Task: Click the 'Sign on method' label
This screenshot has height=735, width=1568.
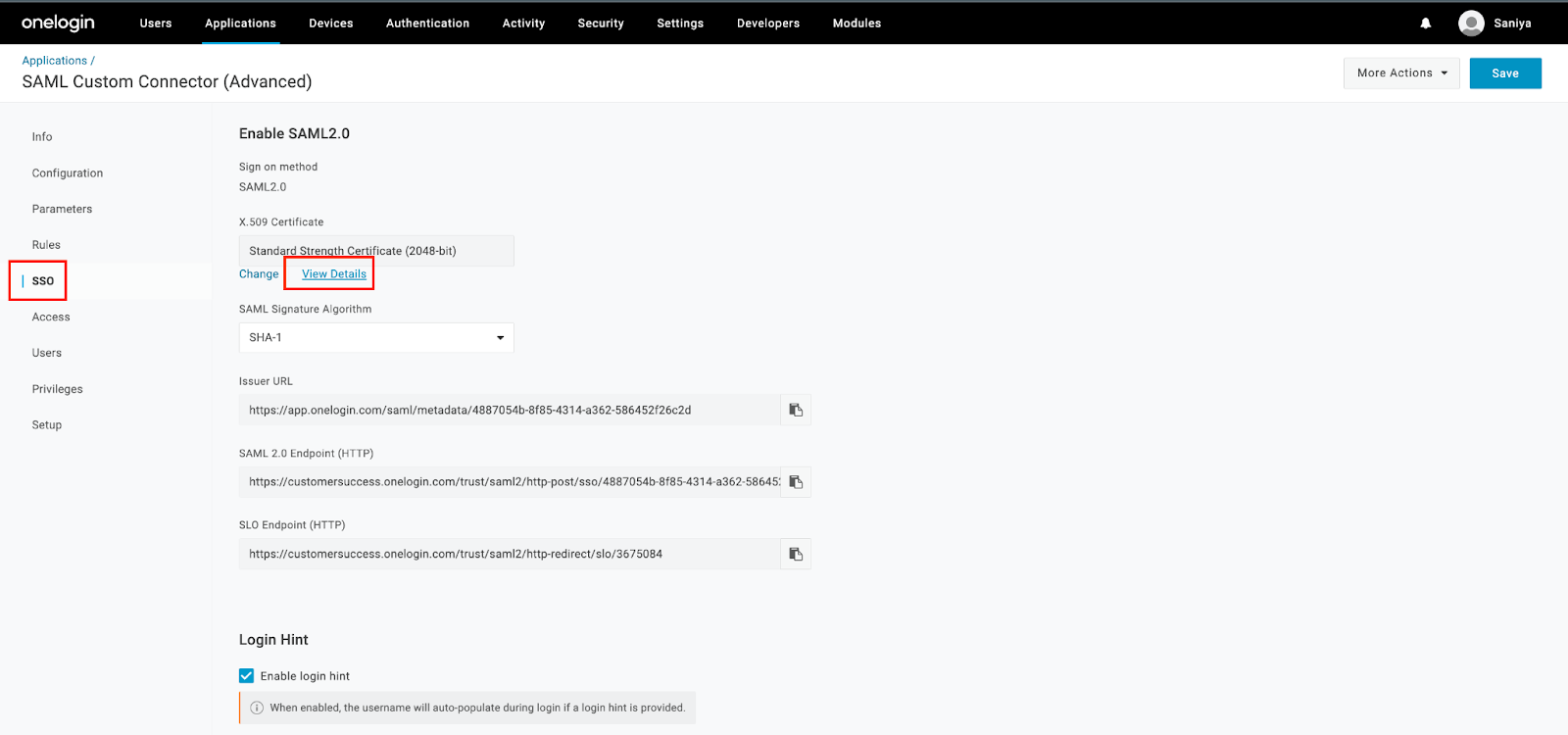Action: [x=278, y=167]
